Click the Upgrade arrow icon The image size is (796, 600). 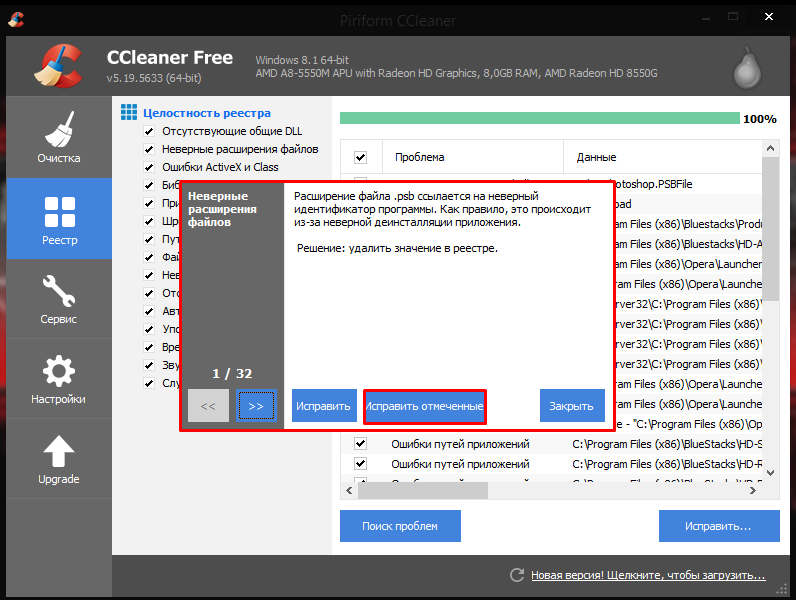click(x=59, y=459)
